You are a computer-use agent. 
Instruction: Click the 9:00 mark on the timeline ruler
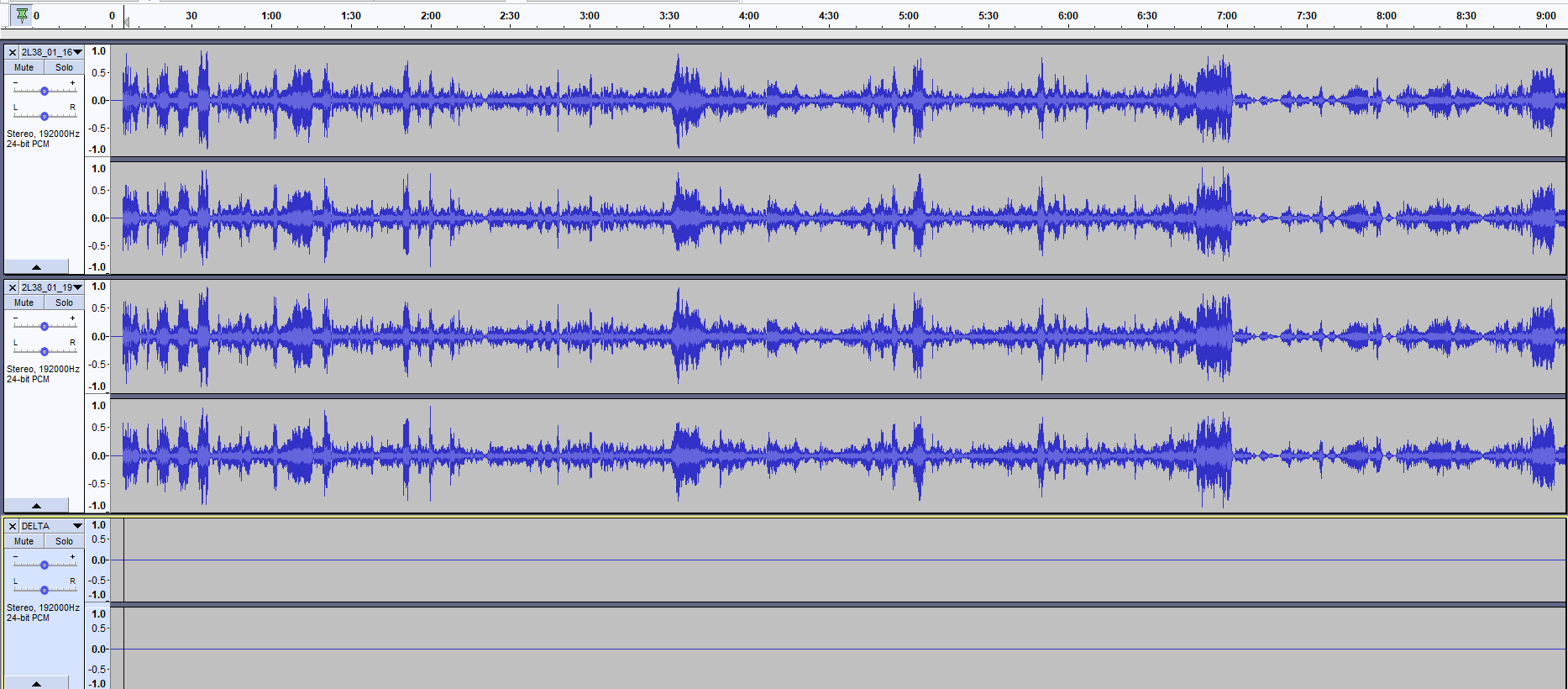click(1546, 16)
